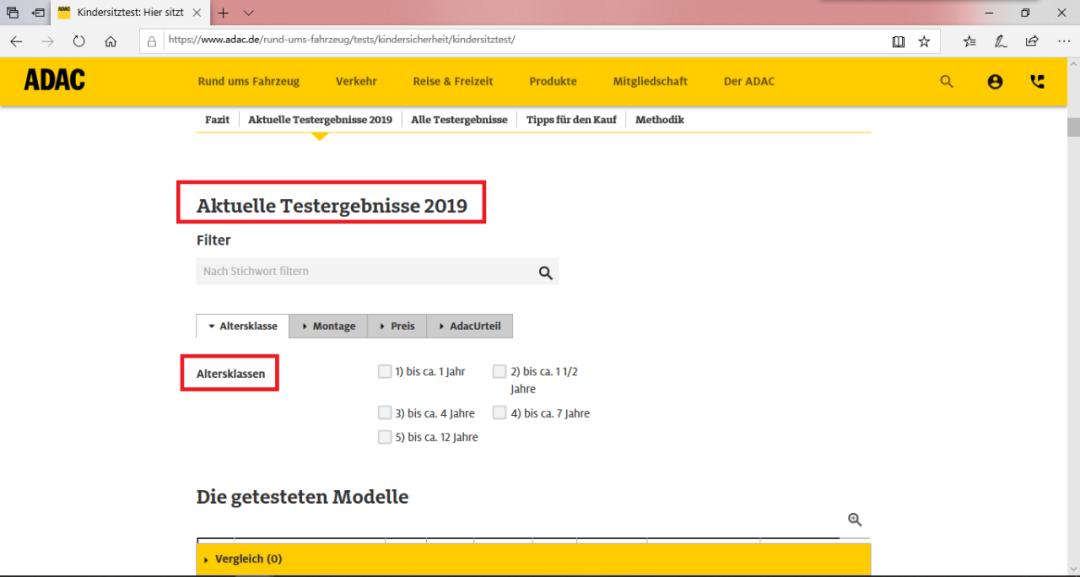Click the set tabs aside icon

click(x=39, y=12)
